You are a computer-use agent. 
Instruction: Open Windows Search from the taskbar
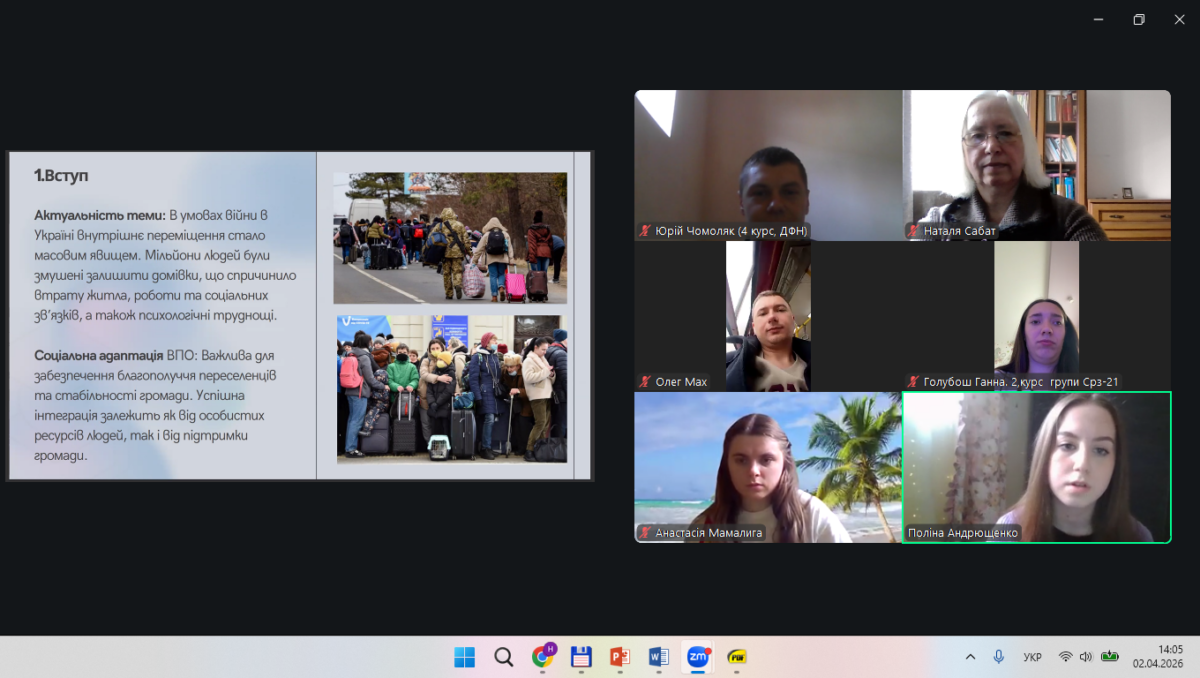504,657
